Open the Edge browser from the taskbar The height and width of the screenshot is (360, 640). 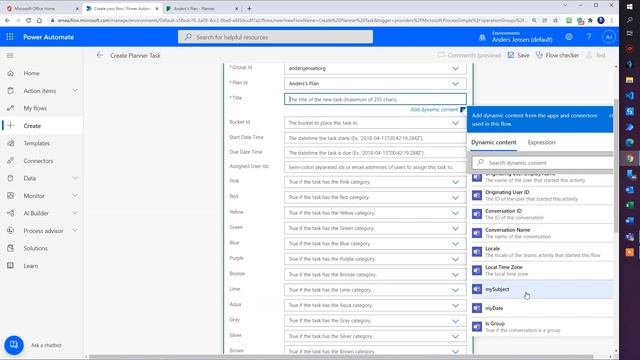[x=629, y=142]
